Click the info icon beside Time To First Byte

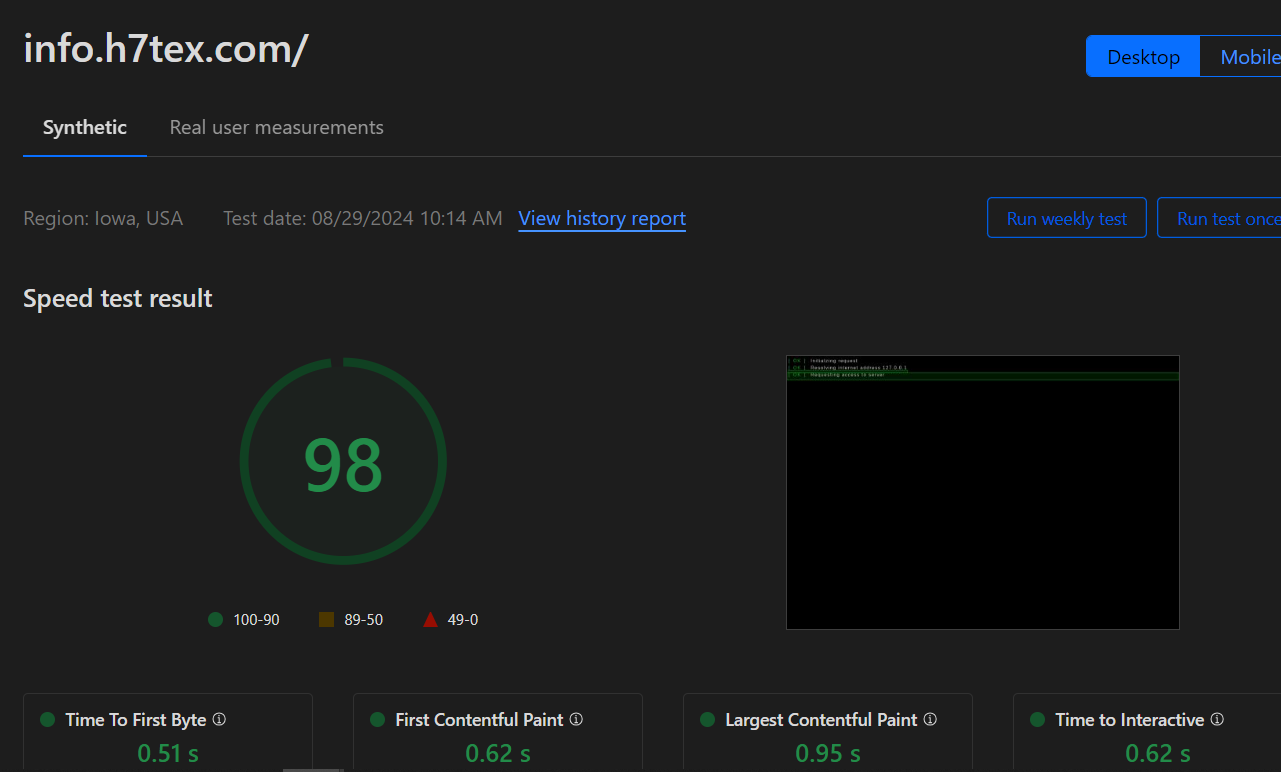pos(219,720)
